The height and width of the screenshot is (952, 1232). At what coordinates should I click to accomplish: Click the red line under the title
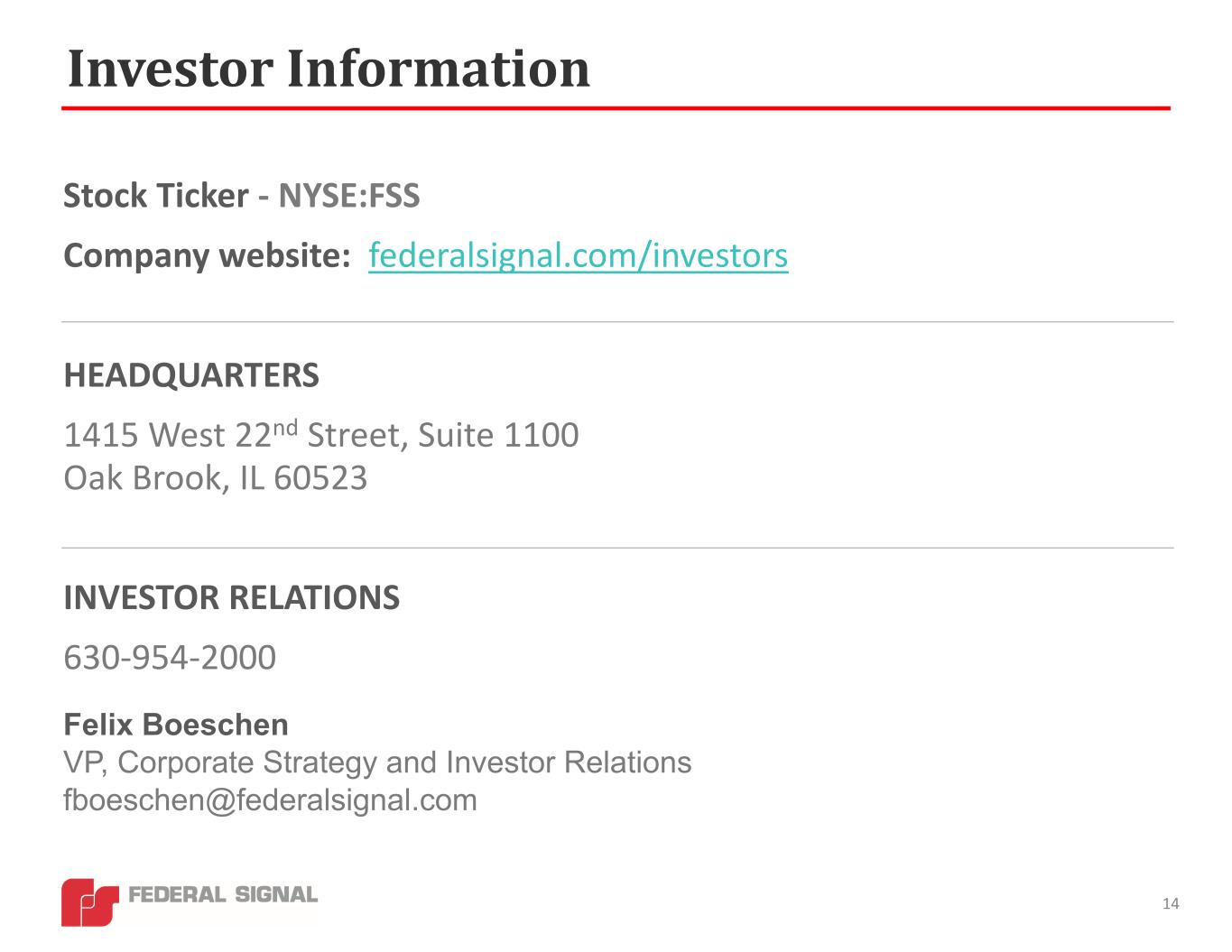[616, 108]
